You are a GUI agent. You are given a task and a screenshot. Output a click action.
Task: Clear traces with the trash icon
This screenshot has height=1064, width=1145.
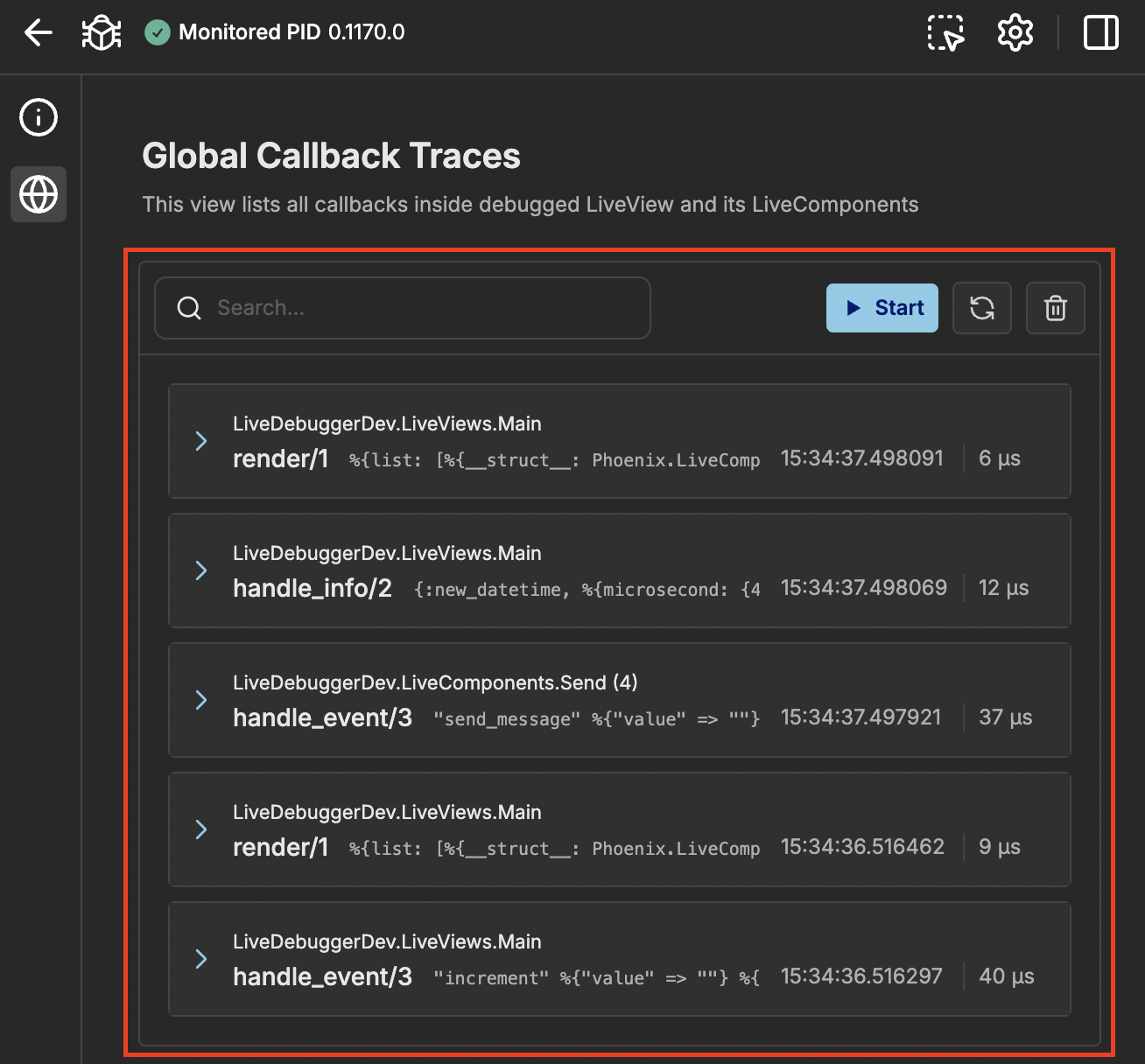[x=1056, y=308]
